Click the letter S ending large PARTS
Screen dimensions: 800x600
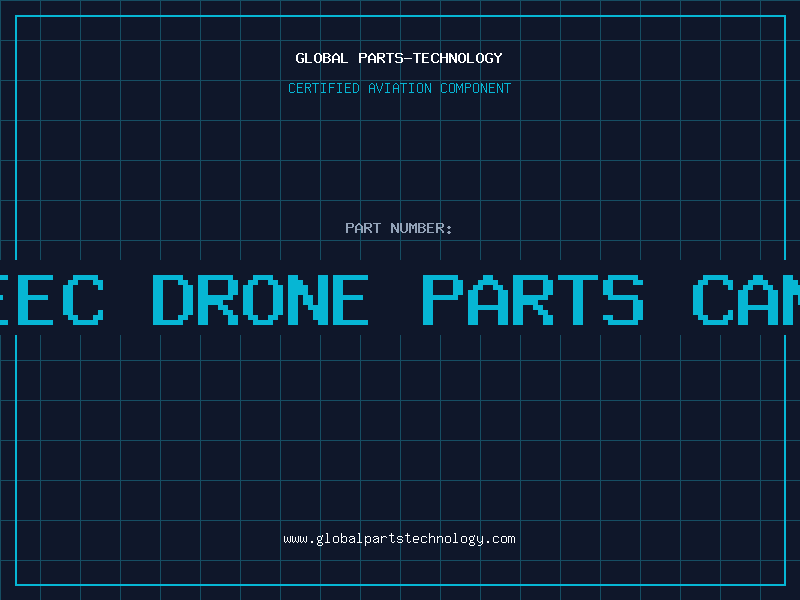coord(623,299)
